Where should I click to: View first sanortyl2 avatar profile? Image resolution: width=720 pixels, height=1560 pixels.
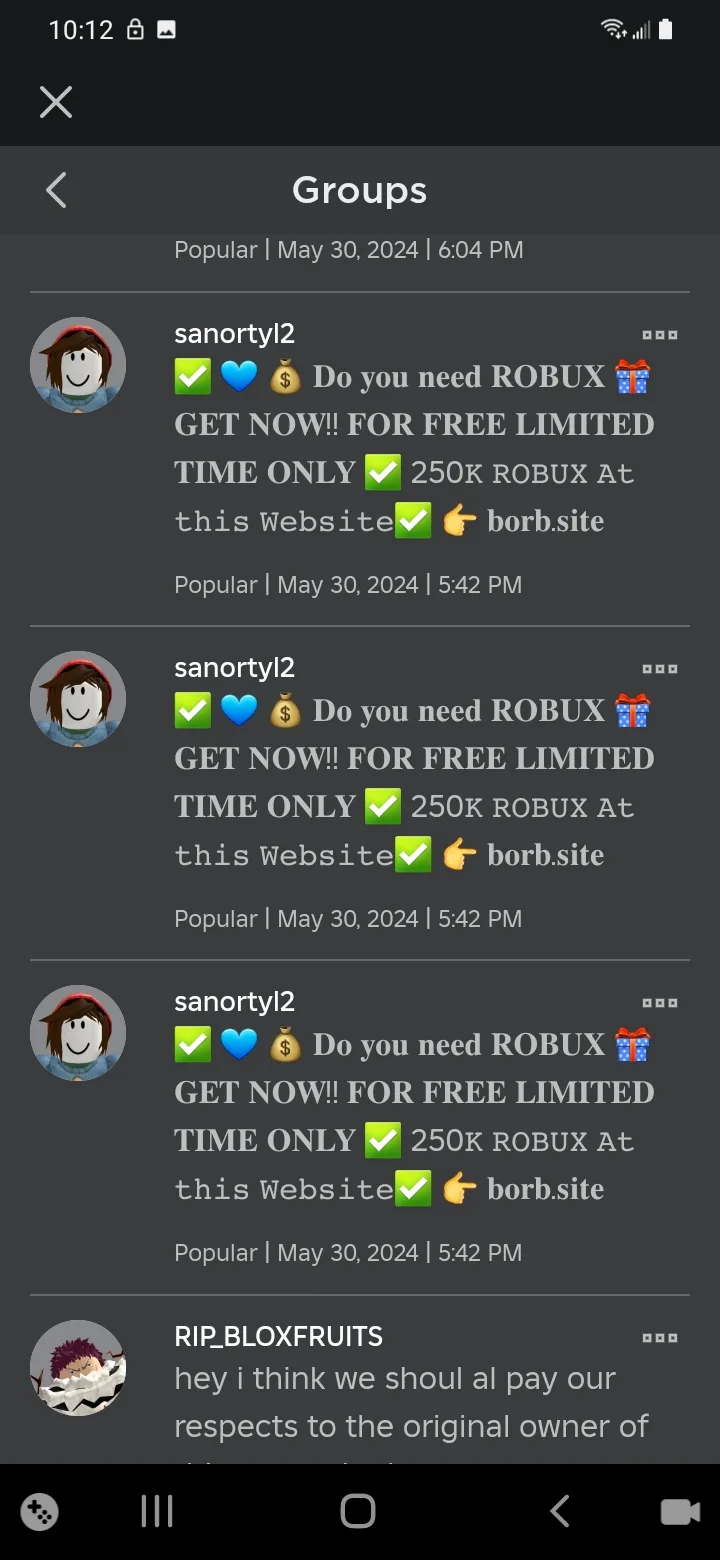click(x=78, y=365)
